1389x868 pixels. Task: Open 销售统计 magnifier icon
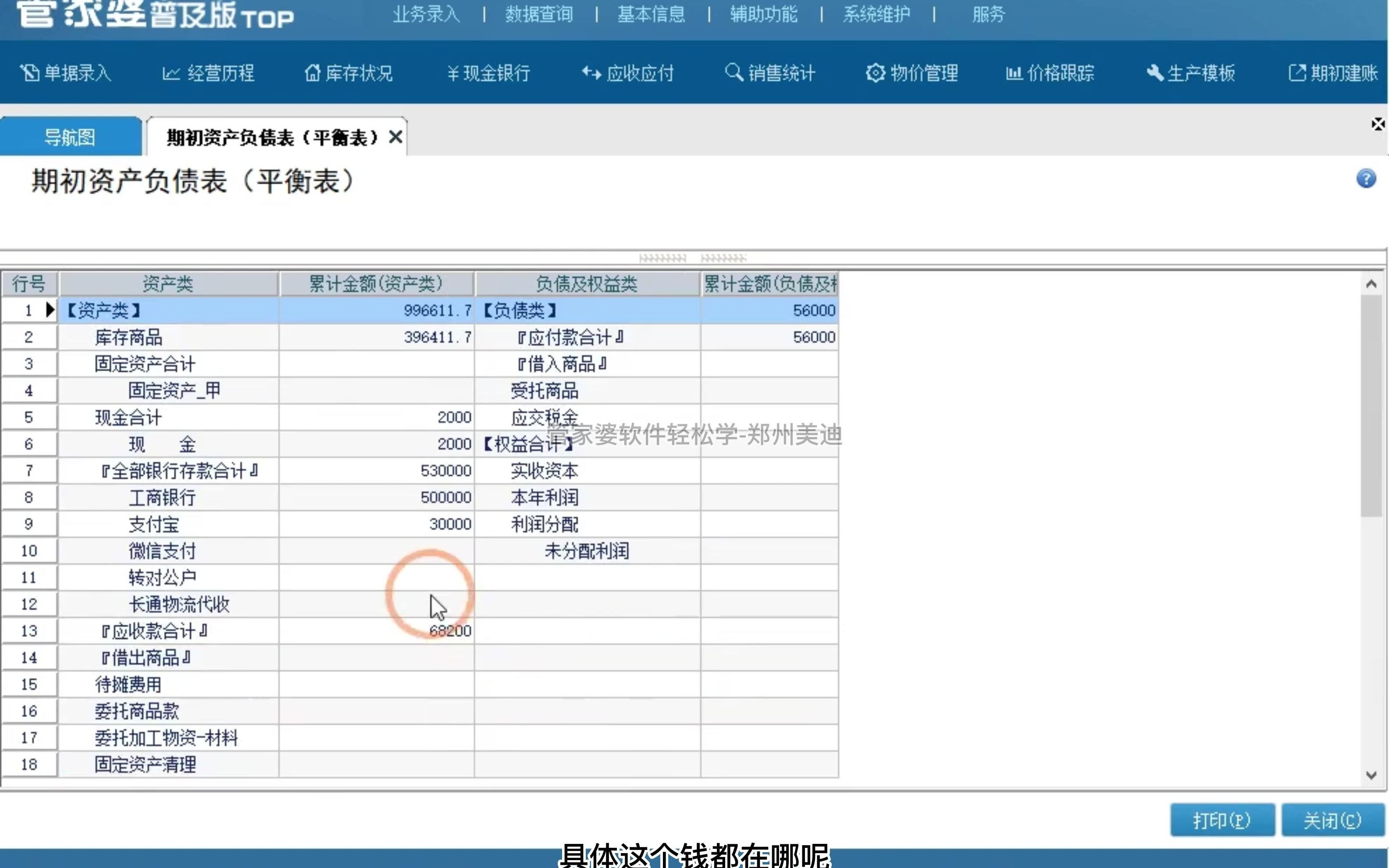click(734, 72)
